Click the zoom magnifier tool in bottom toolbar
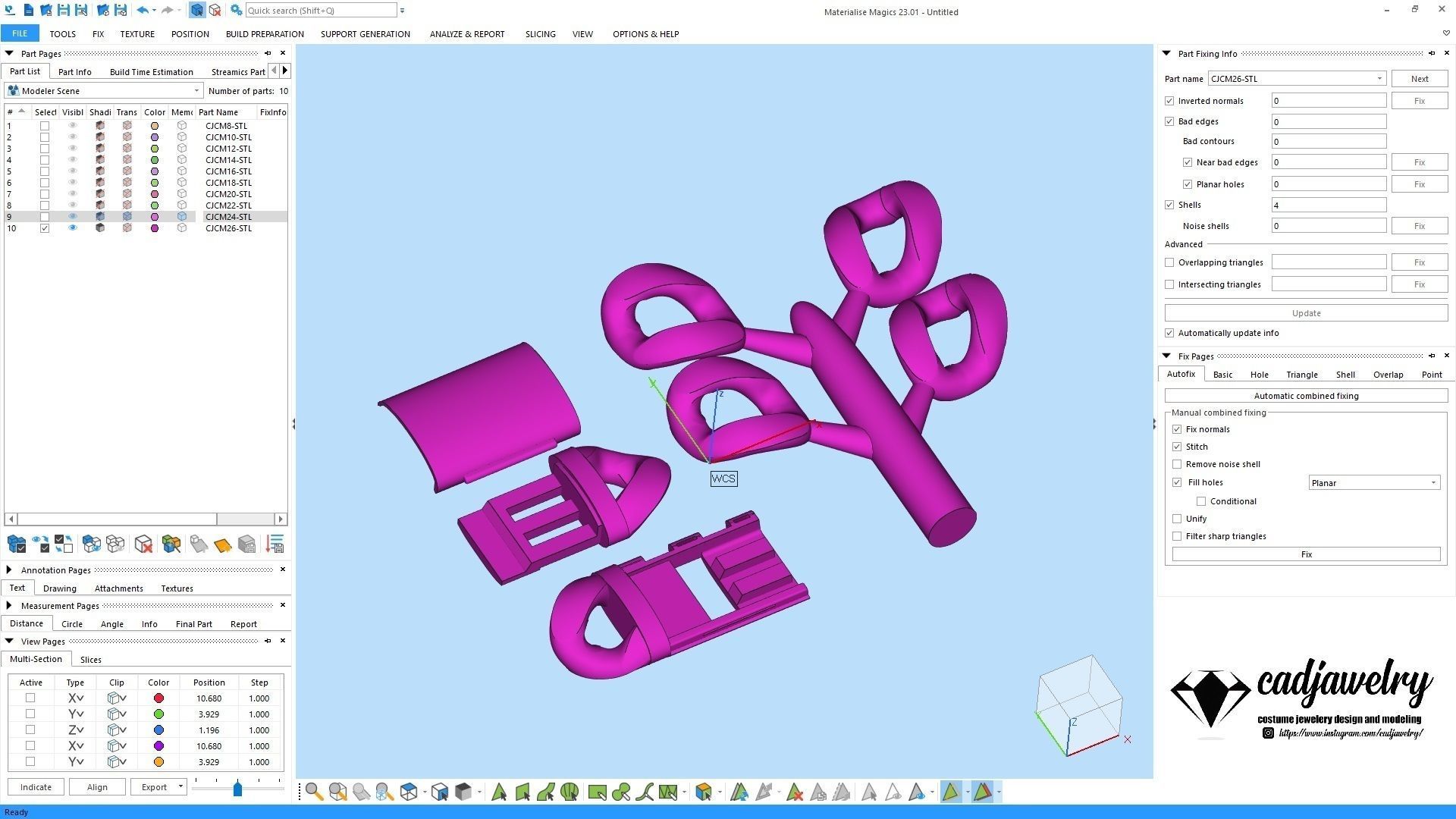1456x819 pixels. (x=313, y=792)
